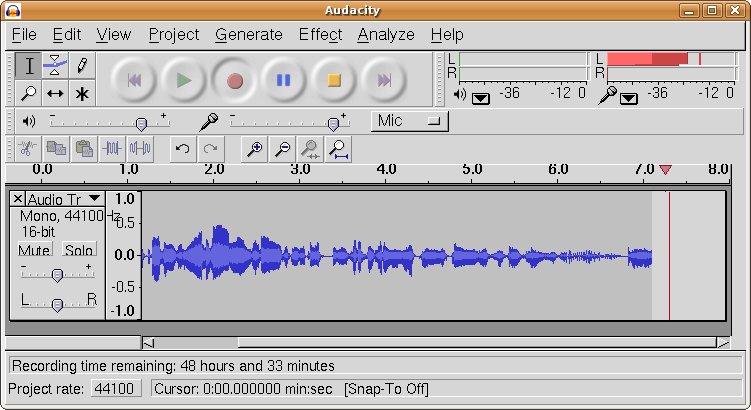The height and width of the screenshot is (410, 751).
Task: Redo the last undone action
Action: tap(211, 149)
